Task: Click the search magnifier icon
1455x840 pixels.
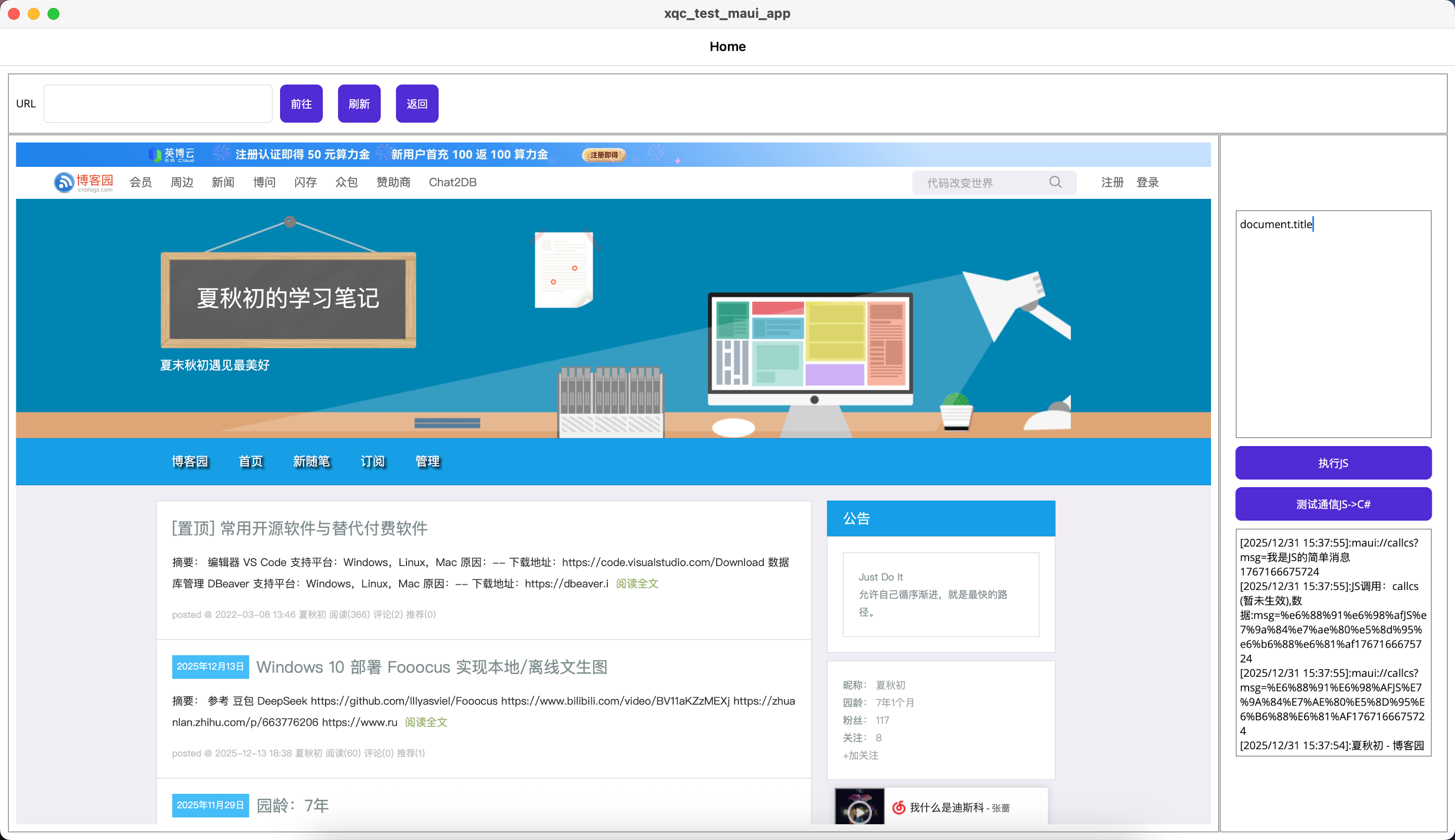Action: [x=1055, y=183]
